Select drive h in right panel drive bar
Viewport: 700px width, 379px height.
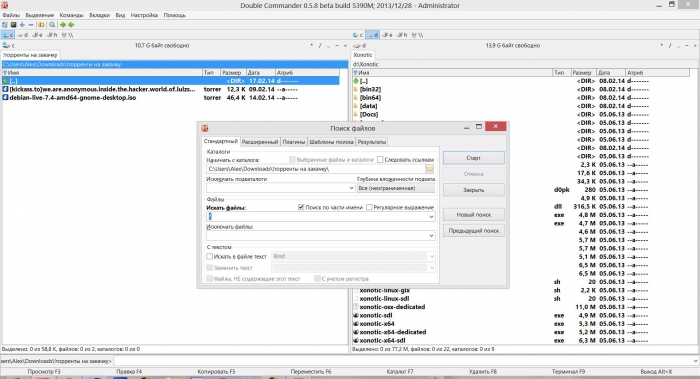402,35
